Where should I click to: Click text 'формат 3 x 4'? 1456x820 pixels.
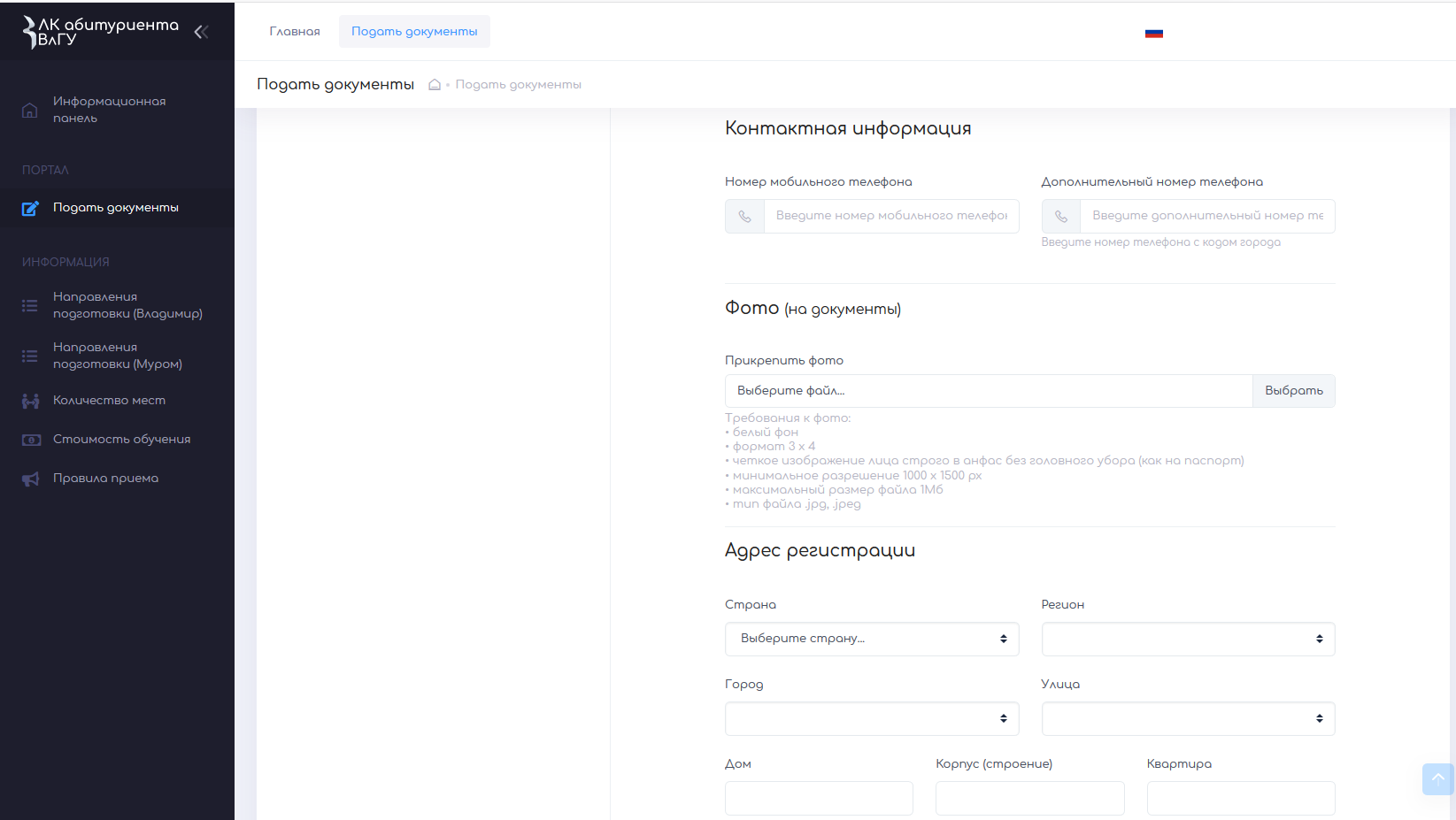(x=774, y=447)
